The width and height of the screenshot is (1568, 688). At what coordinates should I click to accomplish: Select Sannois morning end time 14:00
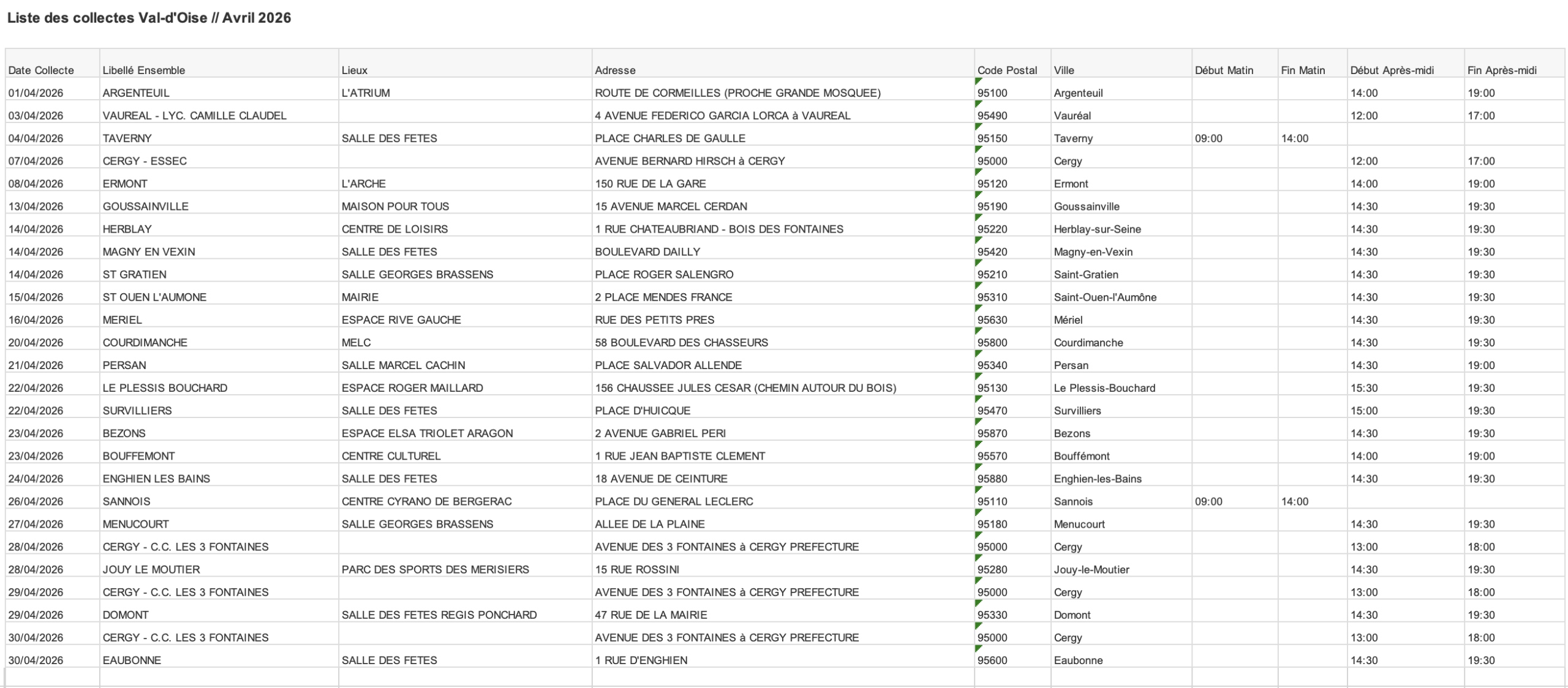point(1294,501)
